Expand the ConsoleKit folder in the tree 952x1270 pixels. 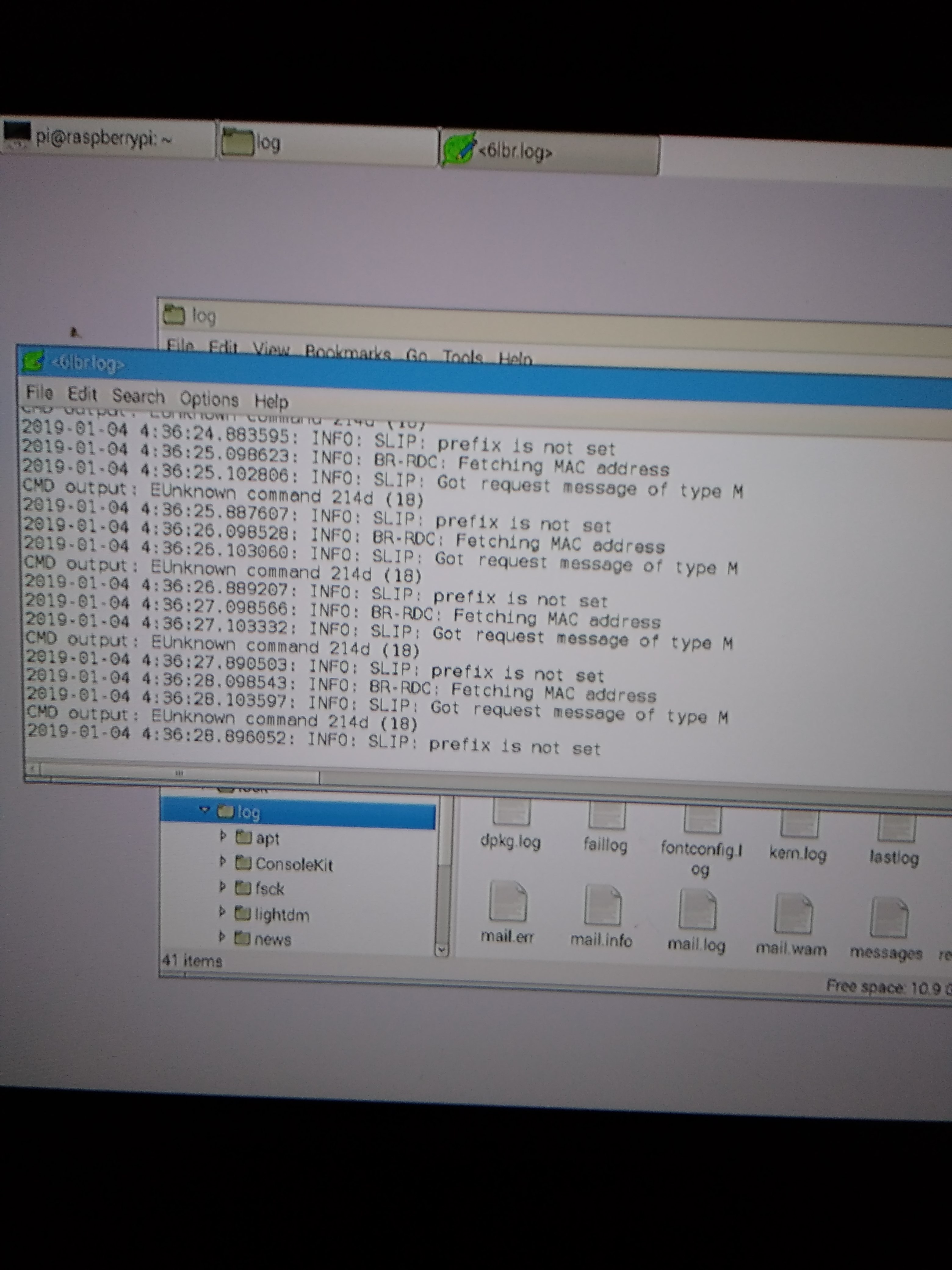point(223,861)
